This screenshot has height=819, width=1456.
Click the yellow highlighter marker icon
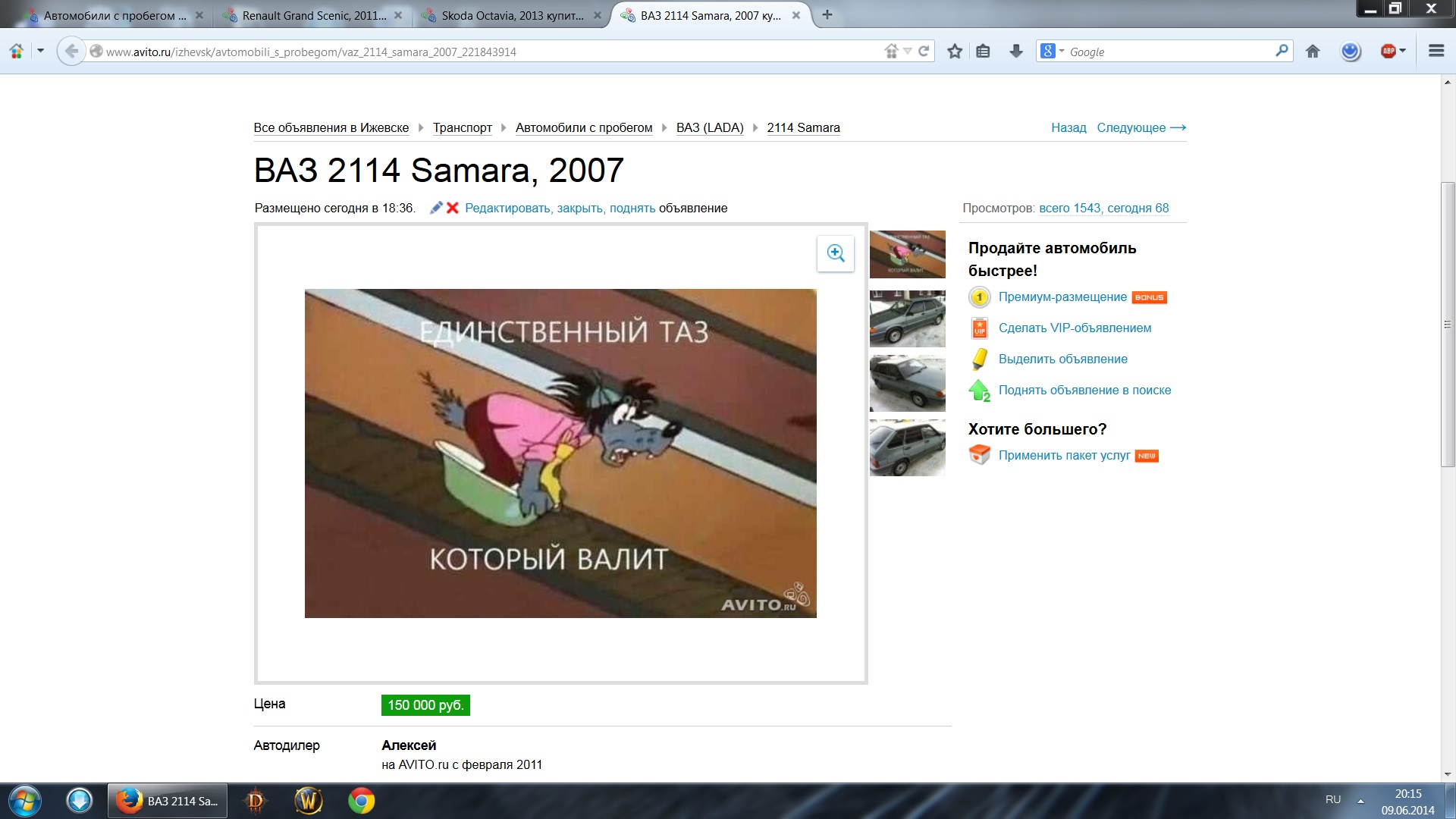click(x=979, y=359)
